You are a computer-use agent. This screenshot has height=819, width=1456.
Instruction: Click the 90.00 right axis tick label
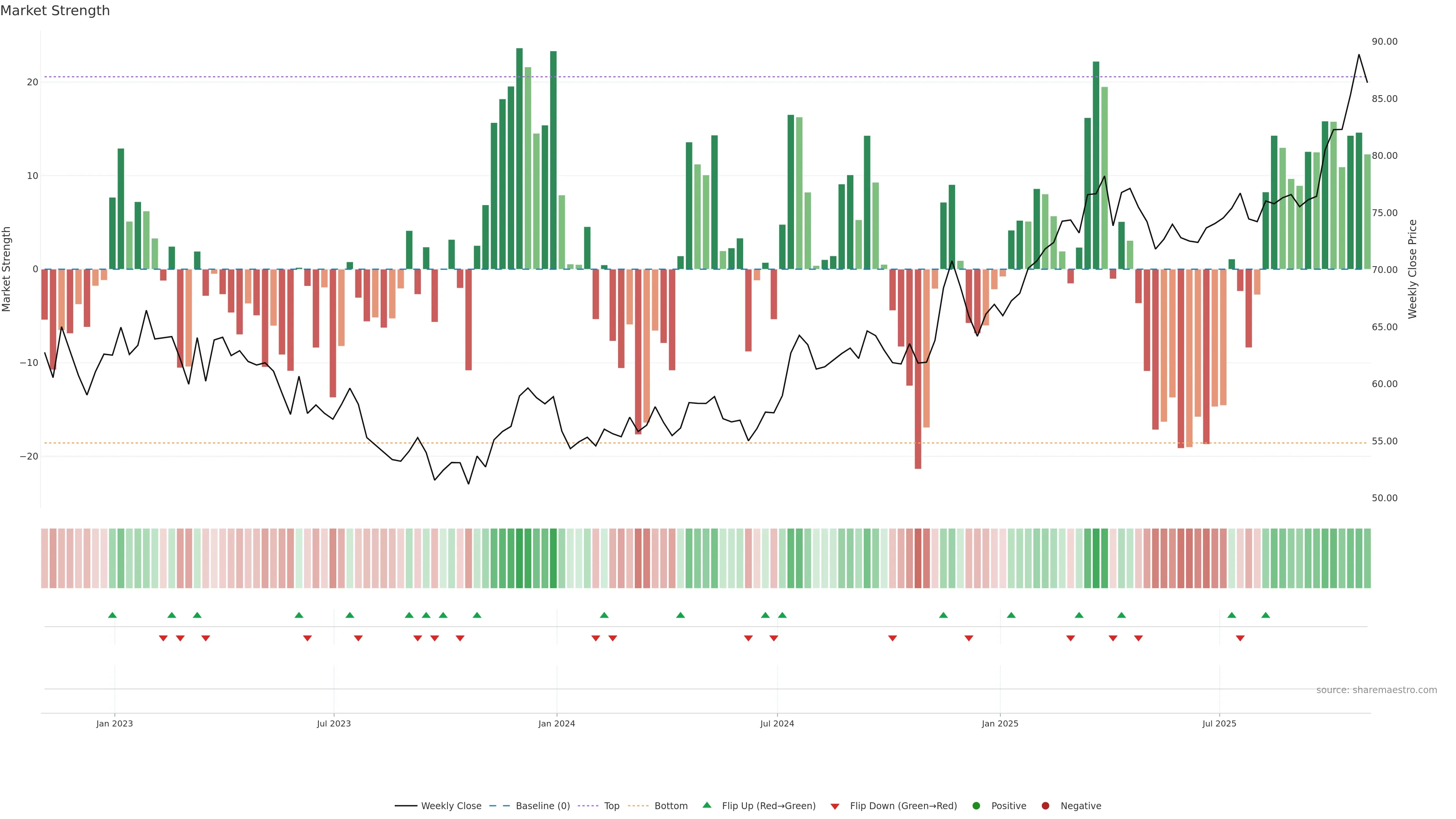click(1384, 42)
